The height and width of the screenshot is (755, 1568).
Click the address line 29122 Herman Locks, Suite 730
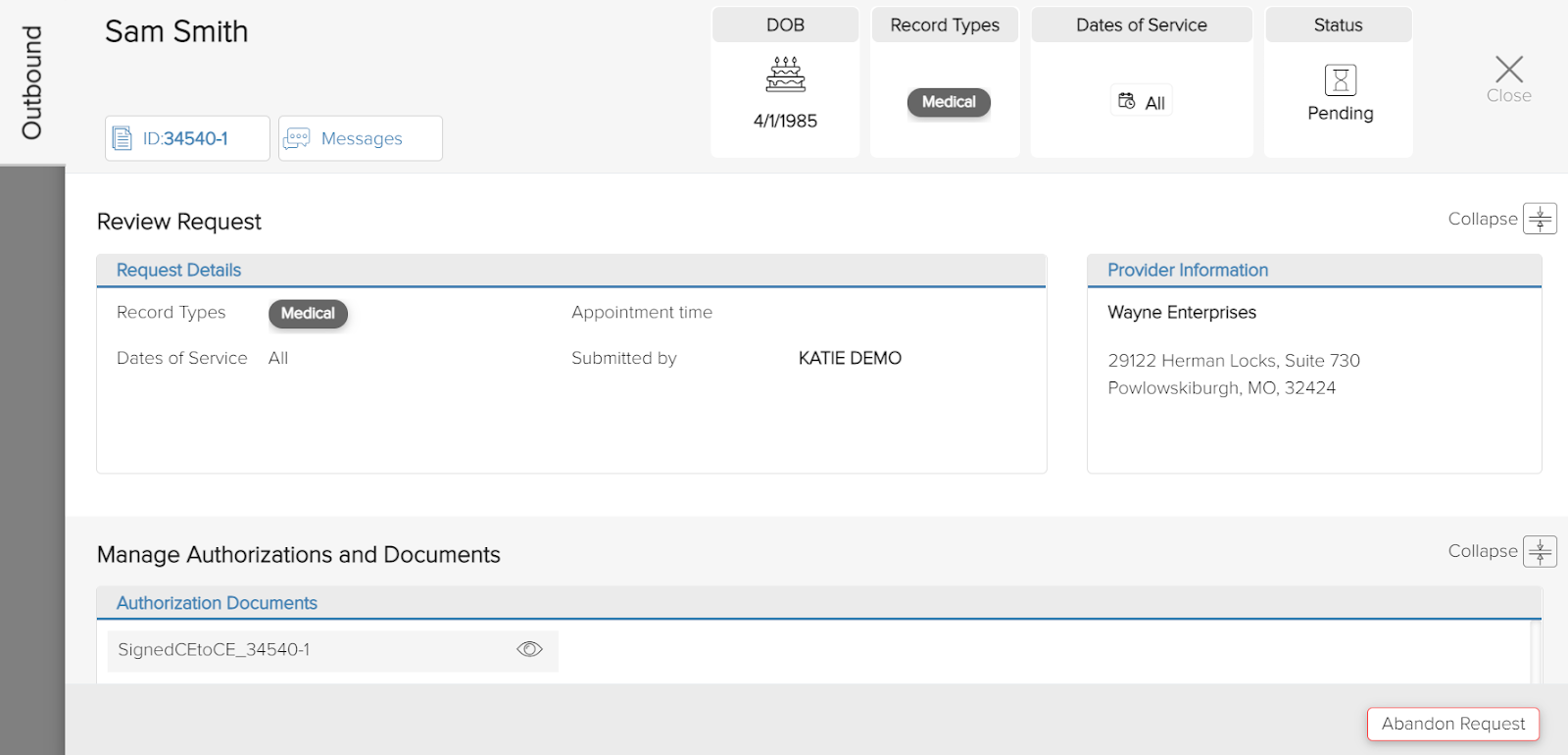[1234, 360]
